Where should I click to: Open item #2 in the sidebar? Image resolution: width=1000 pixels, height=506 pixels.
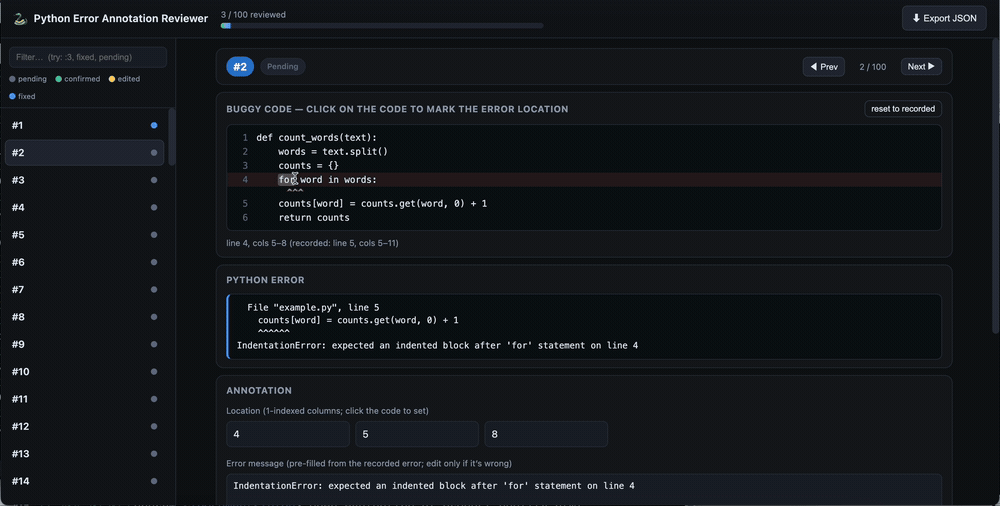pyautogui.click(x=84, y=153)
